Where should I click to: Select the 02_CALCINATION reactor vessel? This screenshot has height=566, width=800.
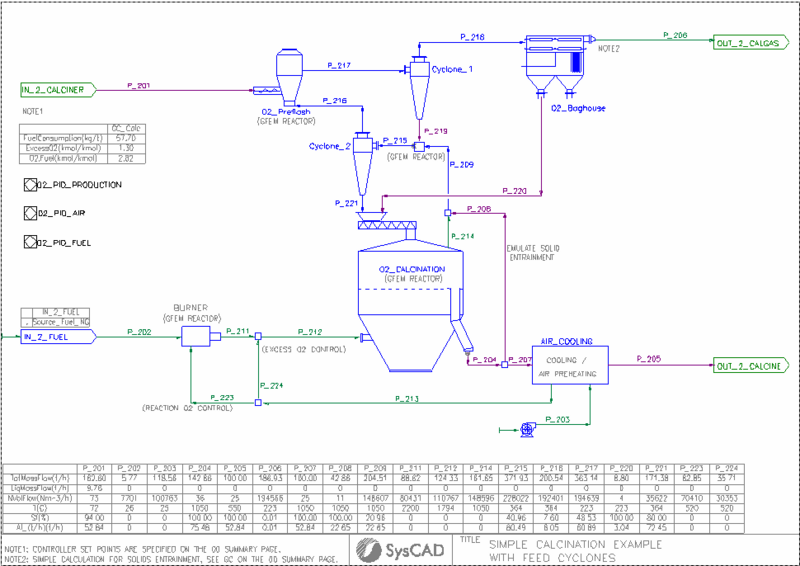coord(411,306)
